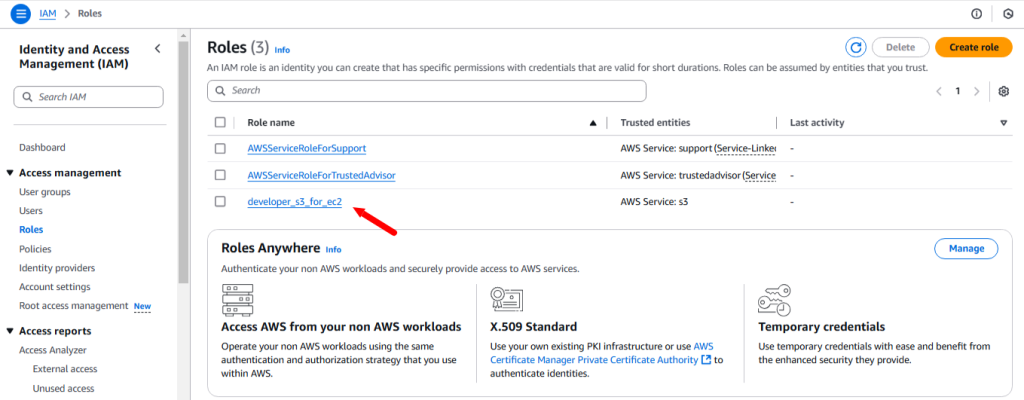The height and width of the screenshot is (400, 1024).
Task: Open developer_s3_for_ec2 role
Action: [295, 202]
